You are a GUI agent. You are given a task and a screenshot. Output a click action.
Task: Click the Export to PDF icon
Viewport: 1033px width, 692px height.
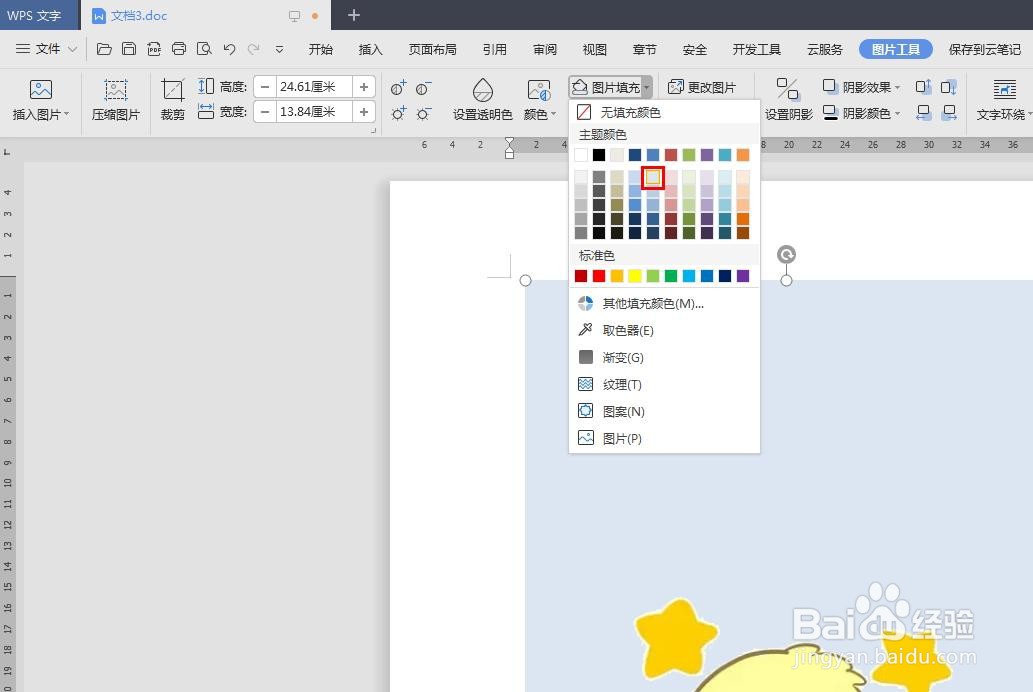pos(154,49)
